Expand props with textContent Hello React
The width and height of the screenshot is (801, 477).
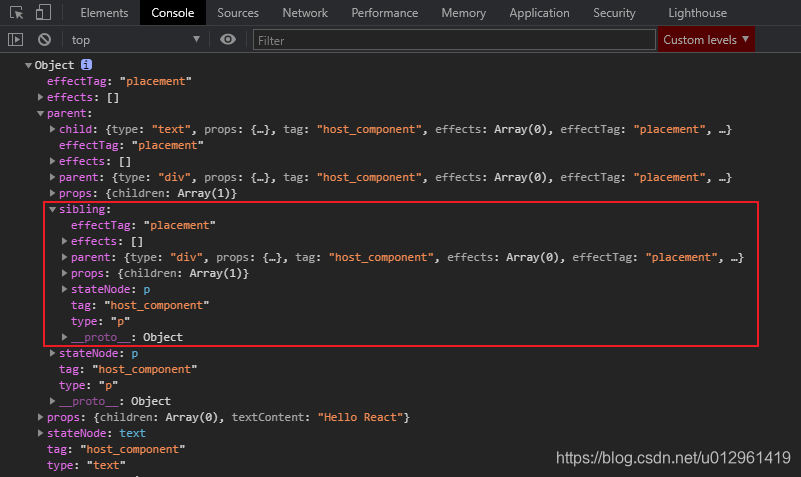(40, 417)
